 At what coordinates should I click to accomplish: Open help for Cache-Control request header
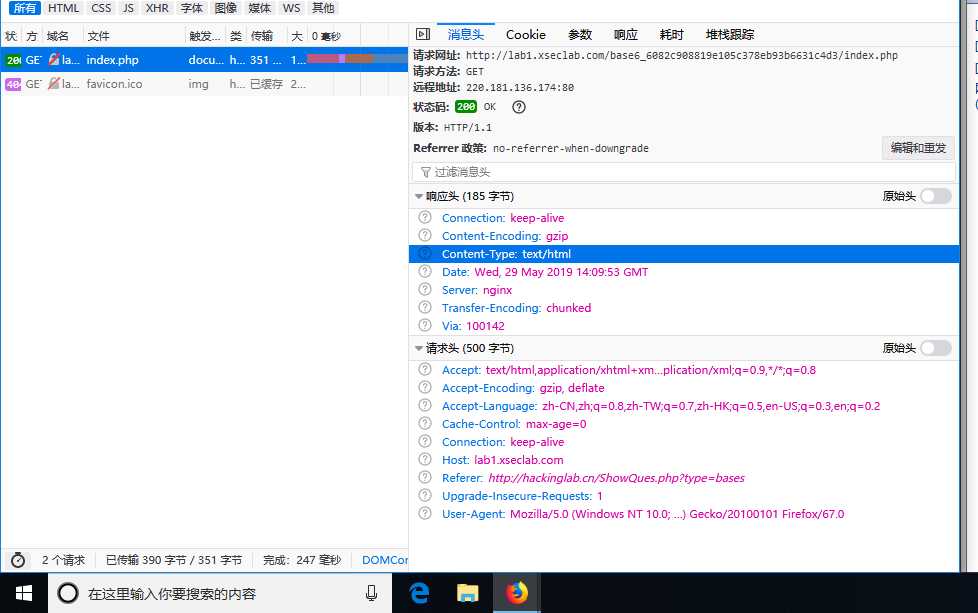click(x=425, y=423)
